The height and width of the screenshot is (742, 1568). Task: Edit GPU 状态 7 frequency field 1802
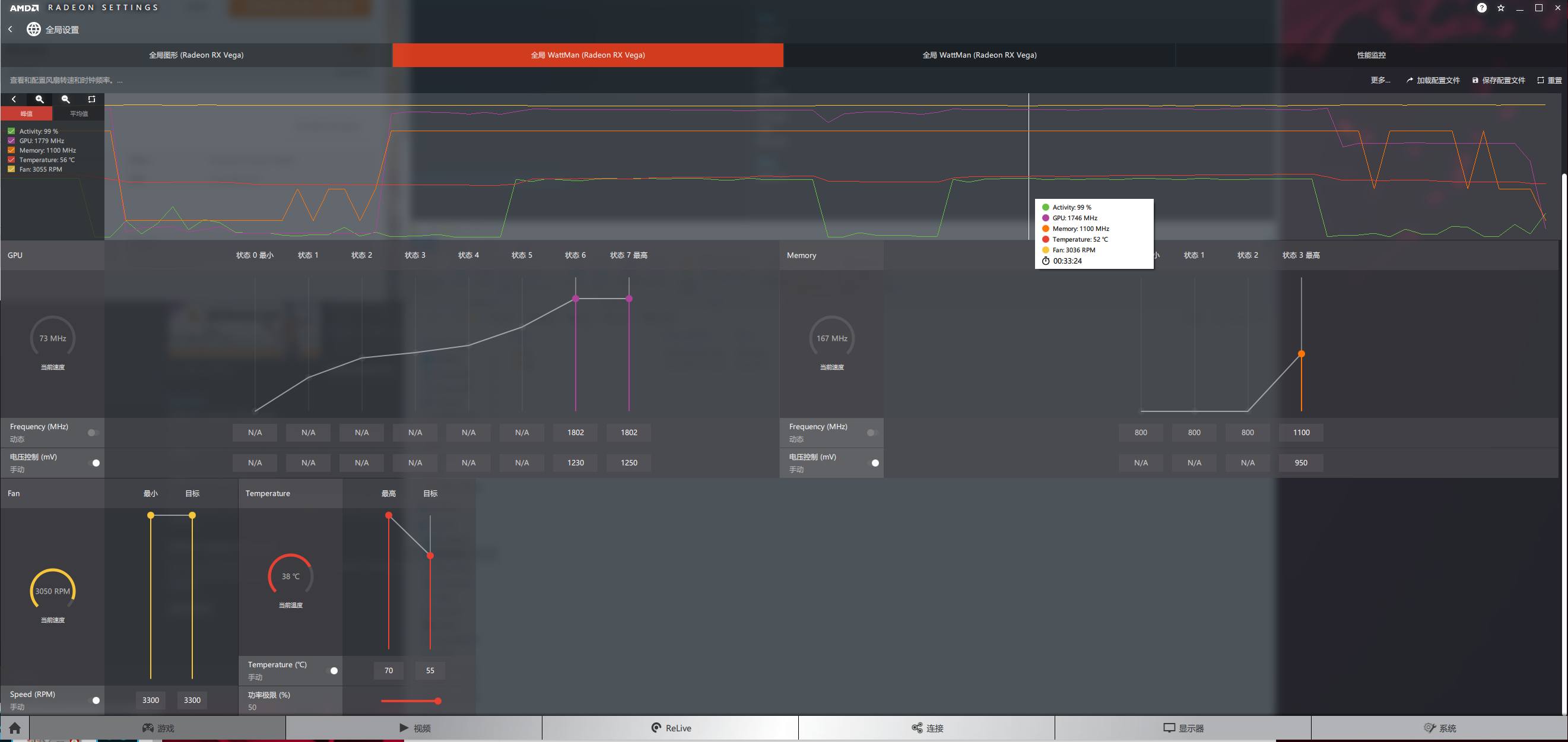(629, 433)
